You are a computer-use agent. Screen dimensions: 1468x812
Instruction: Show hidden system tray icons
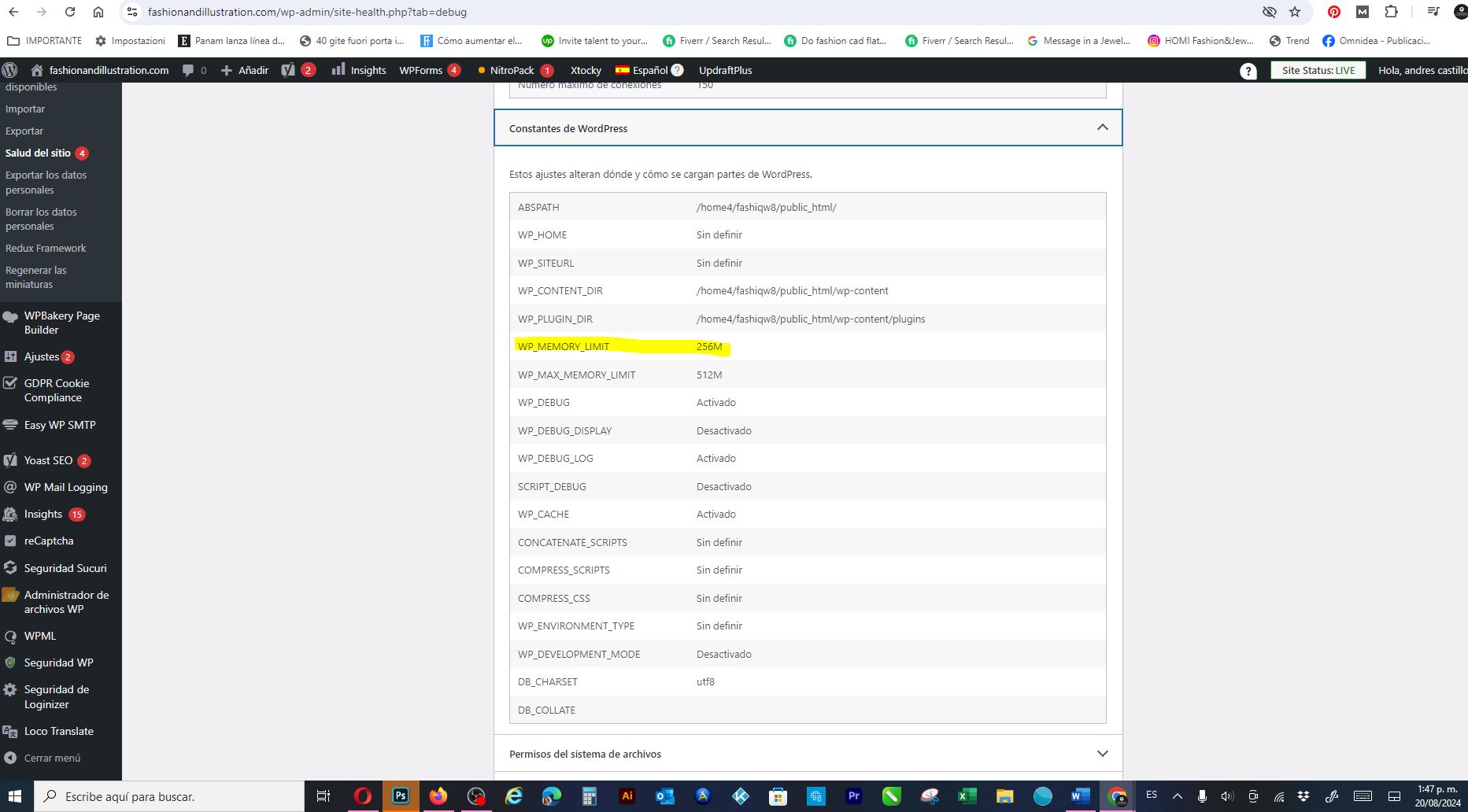click(1178, 796)
